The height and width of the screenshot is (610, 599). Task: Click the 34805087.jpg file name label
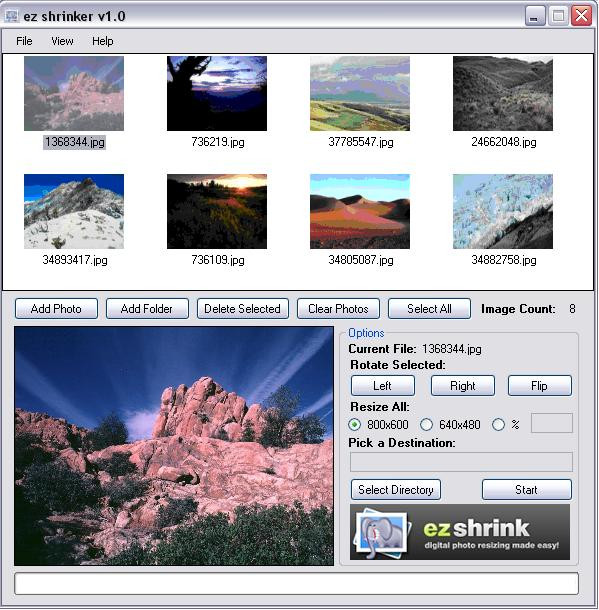coord(361,260)
